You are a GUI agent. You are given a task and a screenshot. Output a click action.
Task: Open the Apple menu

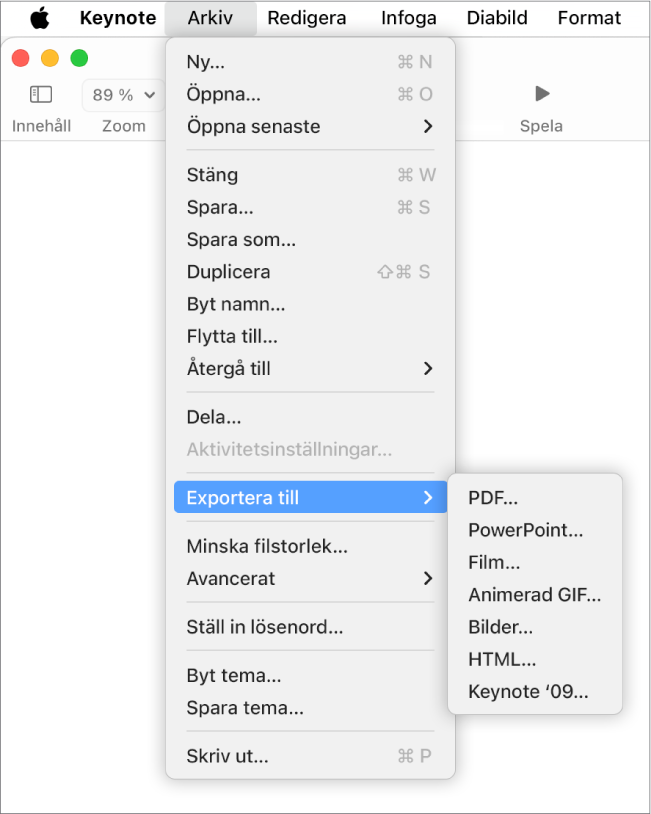point(39,18)
